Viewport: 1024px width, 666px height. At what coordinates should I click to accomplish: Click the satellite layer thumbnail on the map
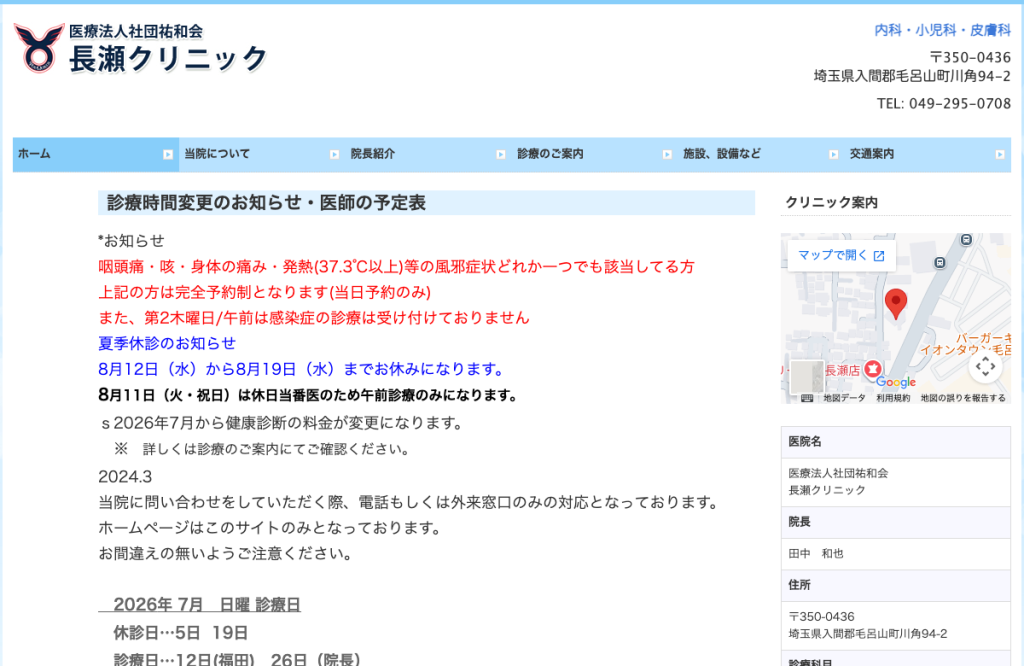(x=807, y=376)
